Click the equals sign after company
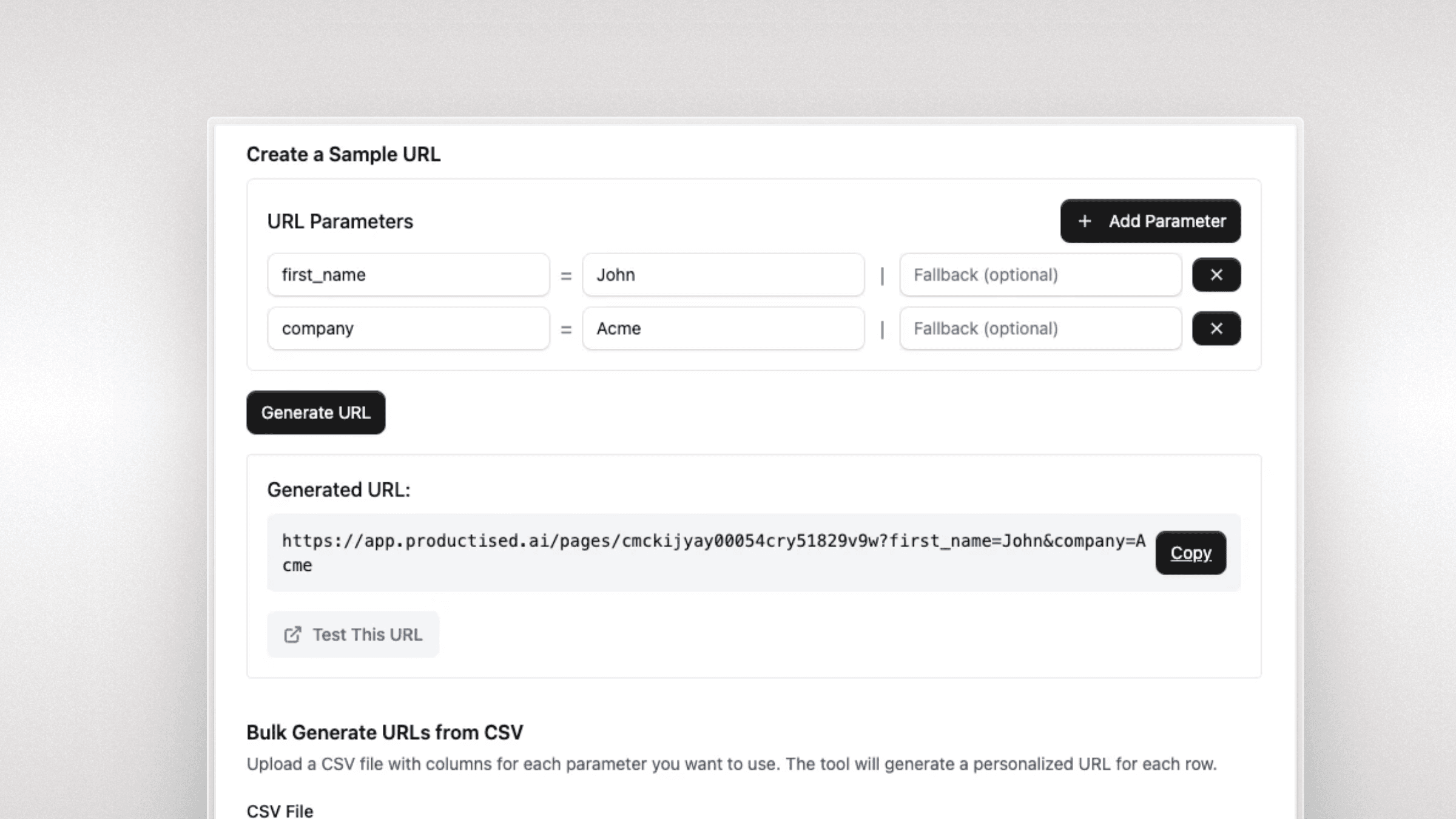 click(x=566, y=329)
